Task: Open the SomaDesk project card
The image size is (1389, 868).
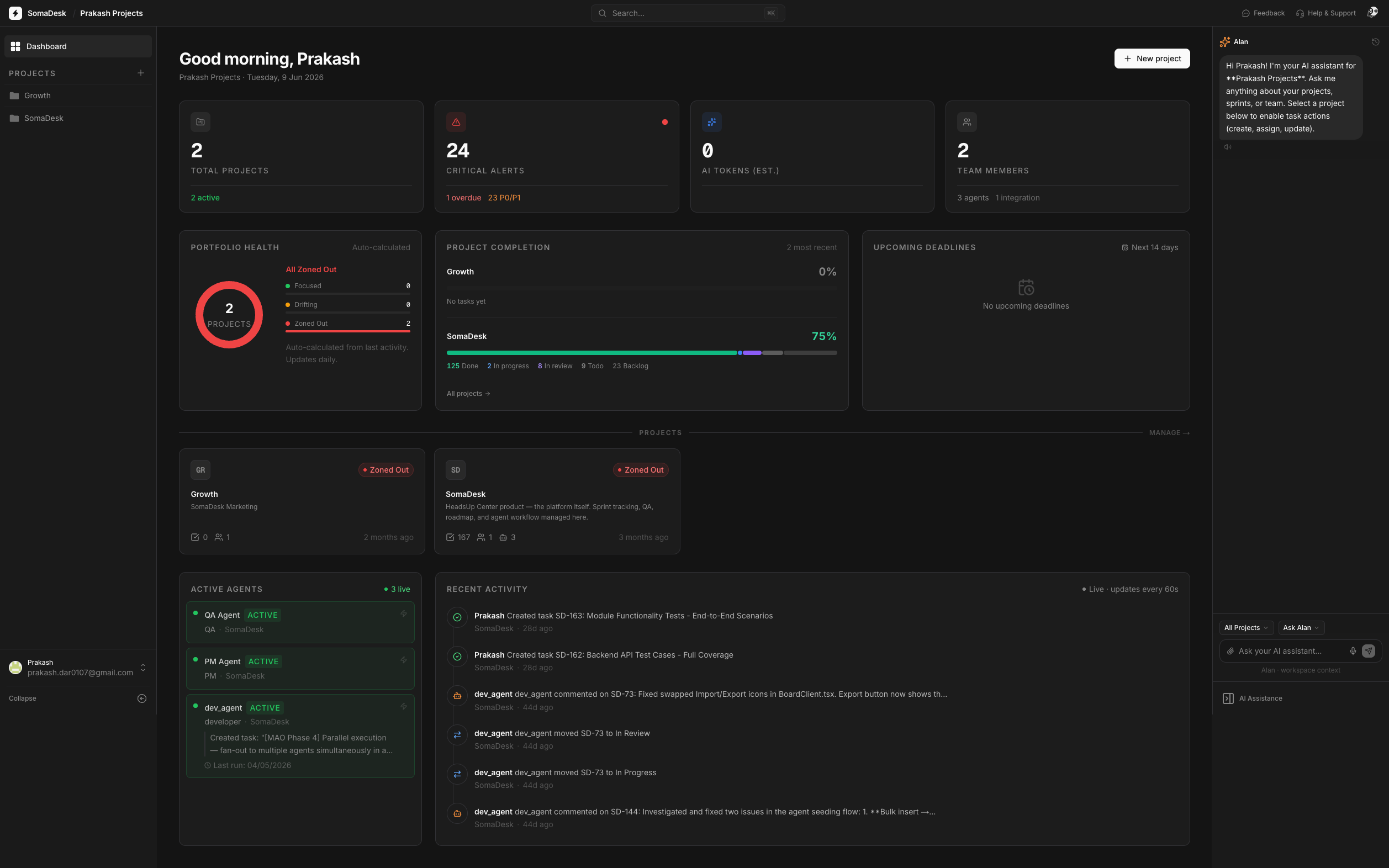Action: coord(557,501)
